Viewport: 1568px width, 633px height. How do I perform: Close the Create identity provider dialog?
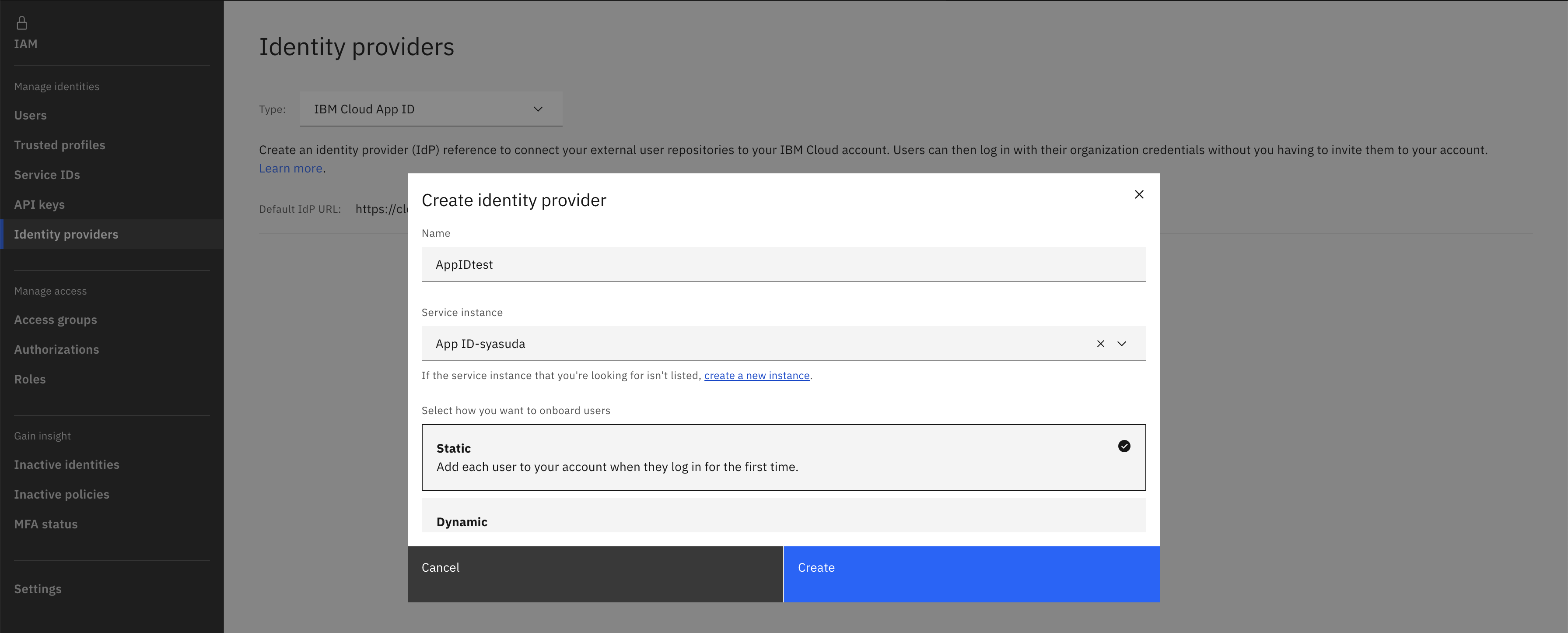coord(1139,194)
